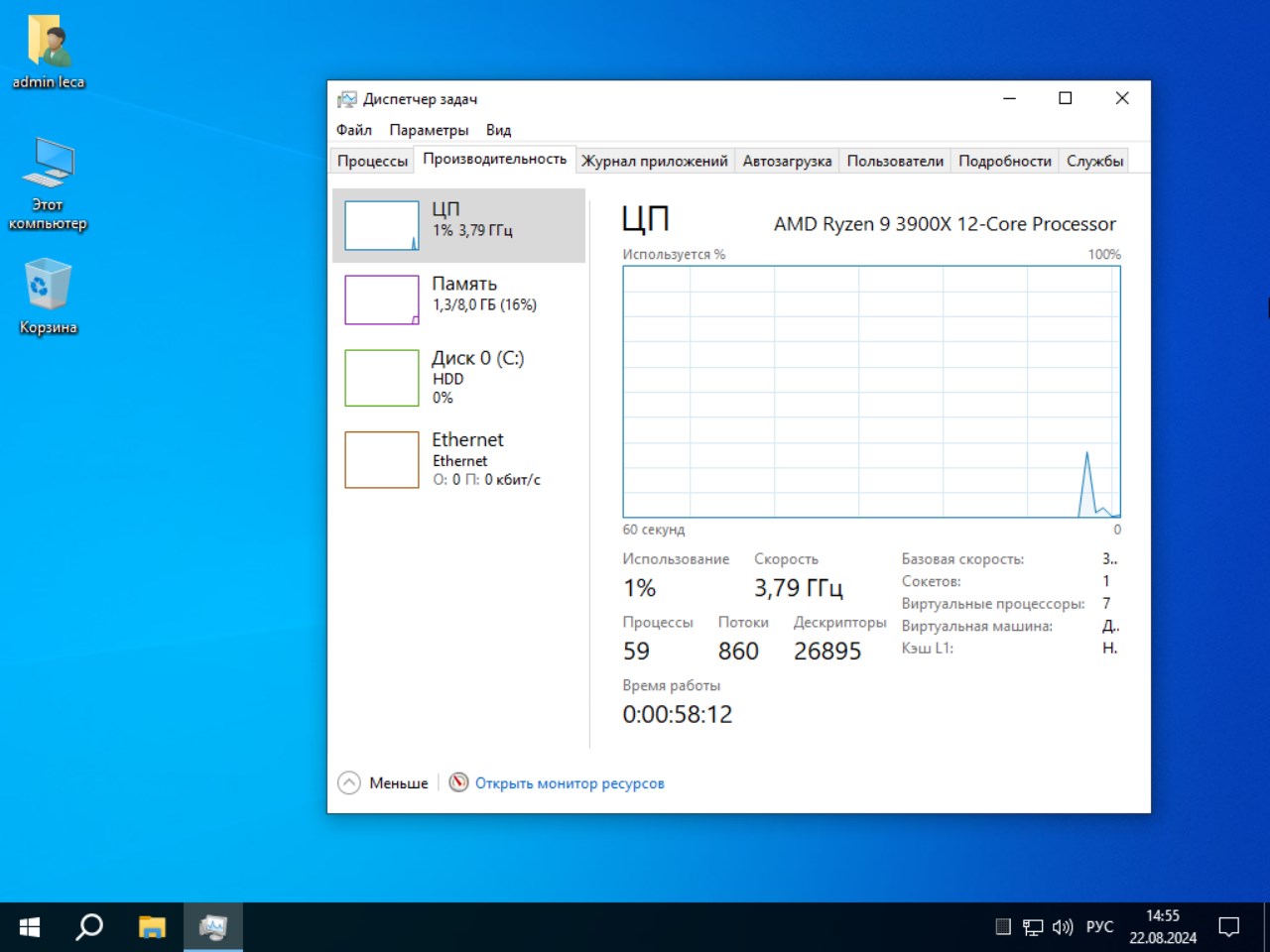This screenshot has width=1270, height=952.
Task: Switch to the Процессы tab
Action: (x=372, y=160)
